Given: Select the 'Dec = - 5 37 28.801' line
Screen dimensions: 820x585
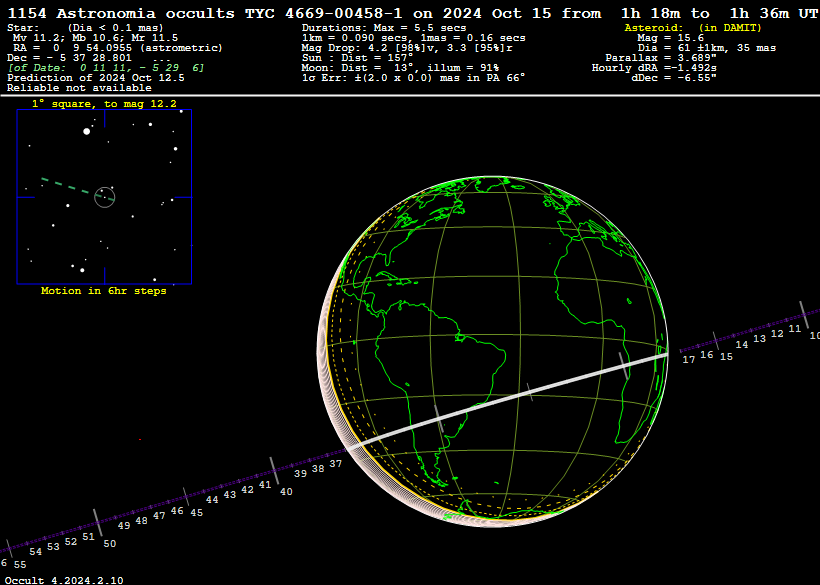Looking at the screenshot, I should 70,58.
